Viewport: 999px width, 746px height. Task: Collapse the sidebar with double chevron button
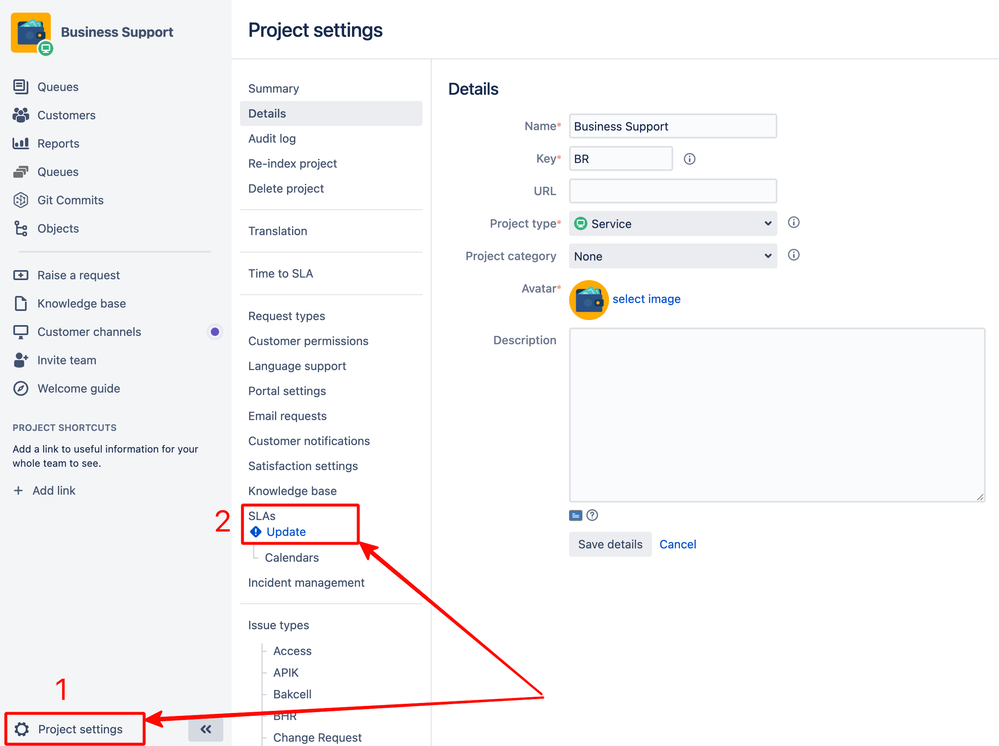click(x=205, y=729)
